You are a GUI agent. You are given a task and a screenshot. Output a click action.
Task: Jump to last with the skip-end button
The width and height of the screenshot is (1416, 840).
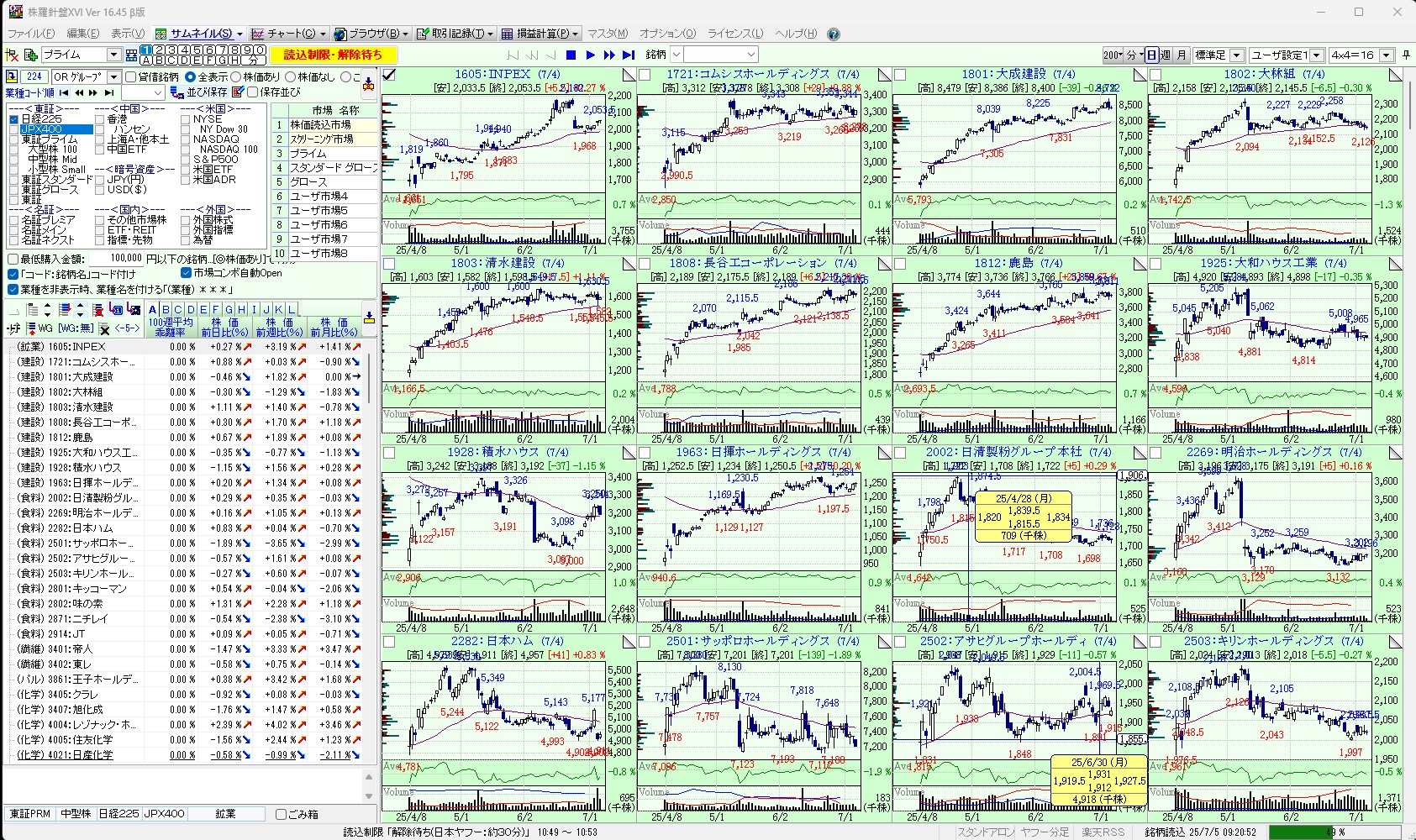[629, 55]
